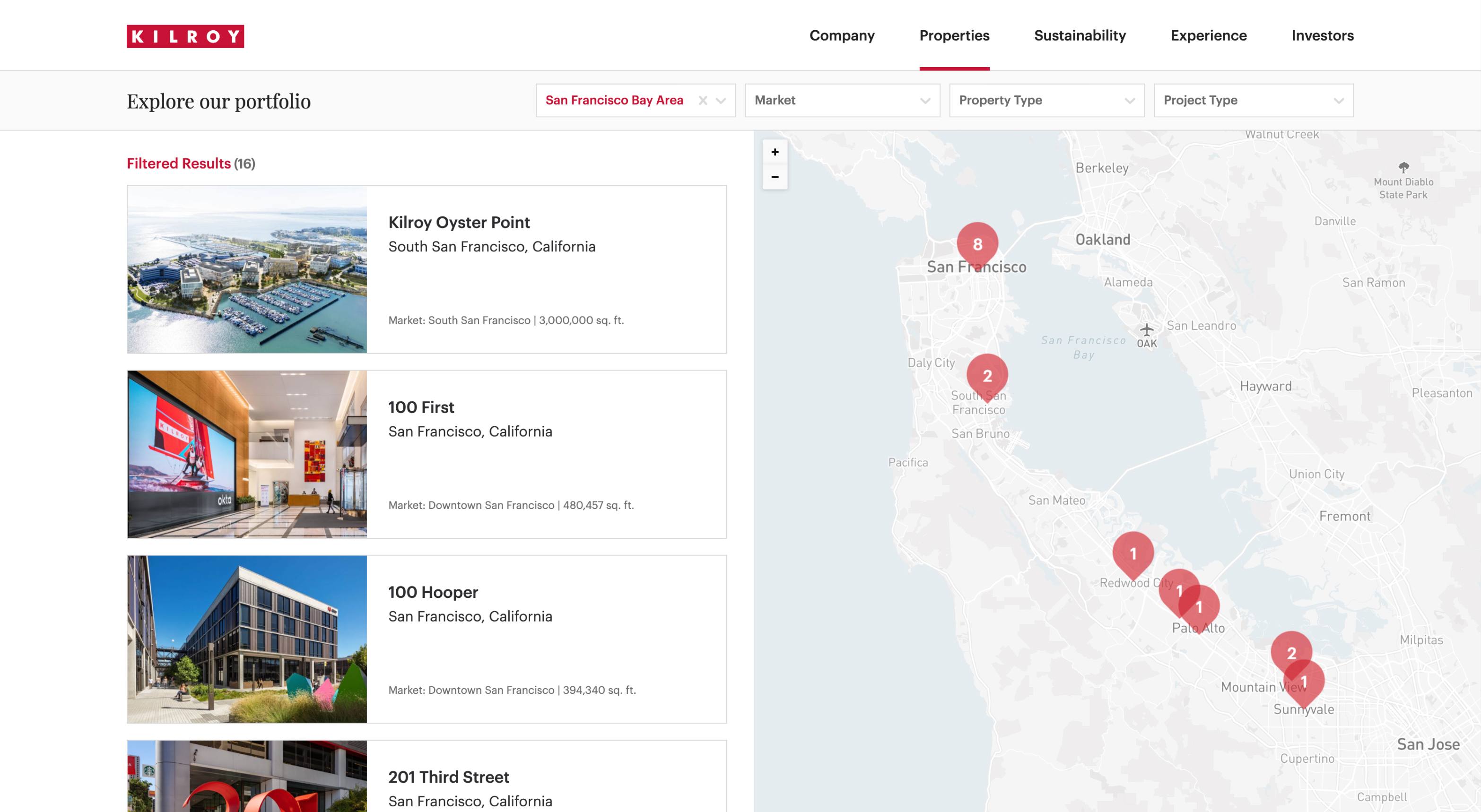
Task: Open the 100 Hooper property link
Action: click(x=433, y=592)
